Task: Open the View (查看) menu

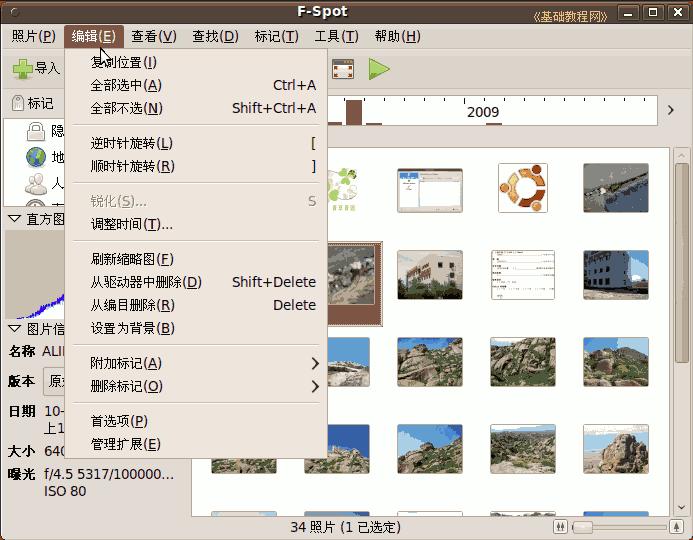Action: (x=154, y=36)
